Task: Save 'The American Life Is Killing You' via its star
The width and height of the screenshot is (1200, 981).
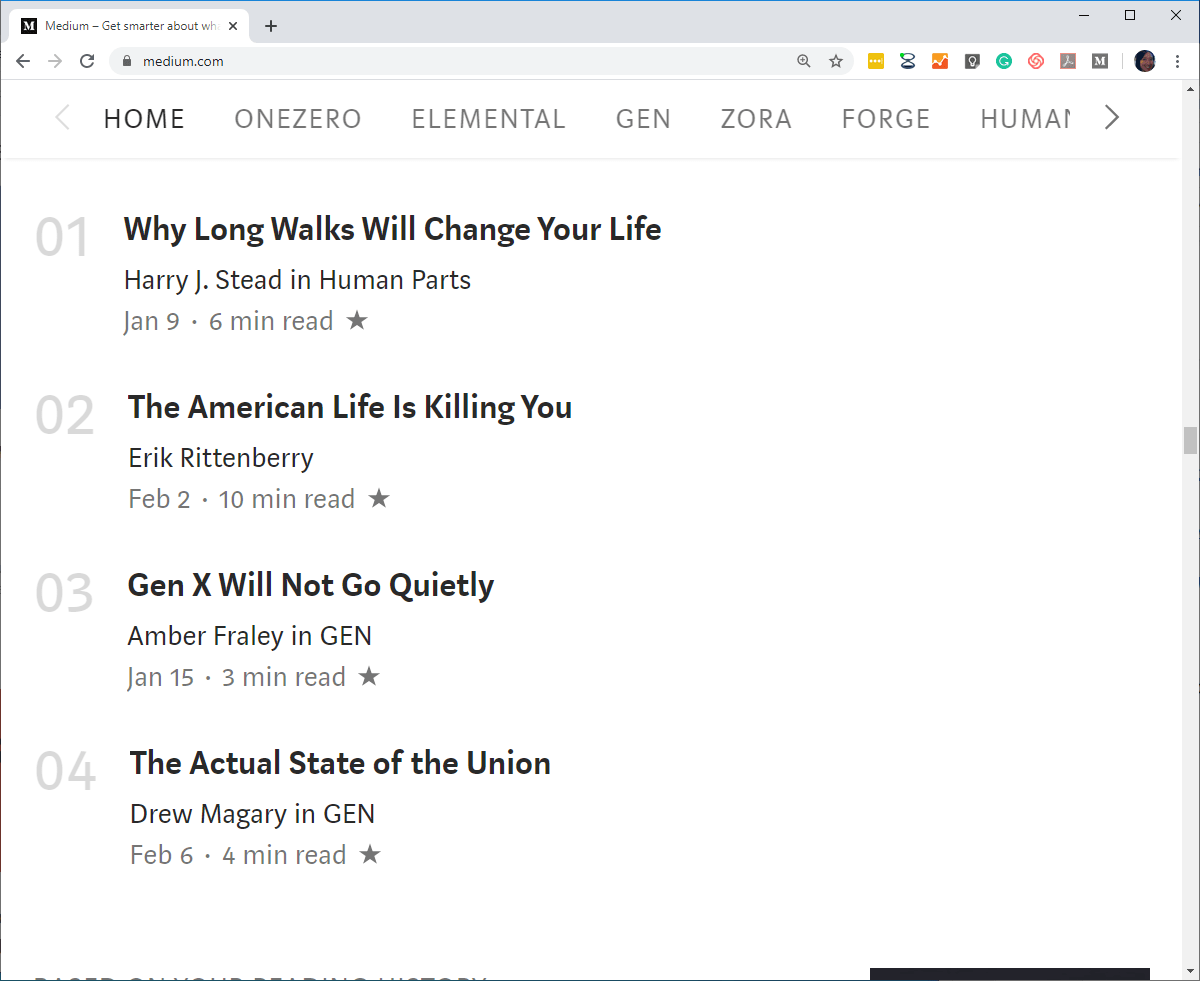Action: tap(379, 498)
